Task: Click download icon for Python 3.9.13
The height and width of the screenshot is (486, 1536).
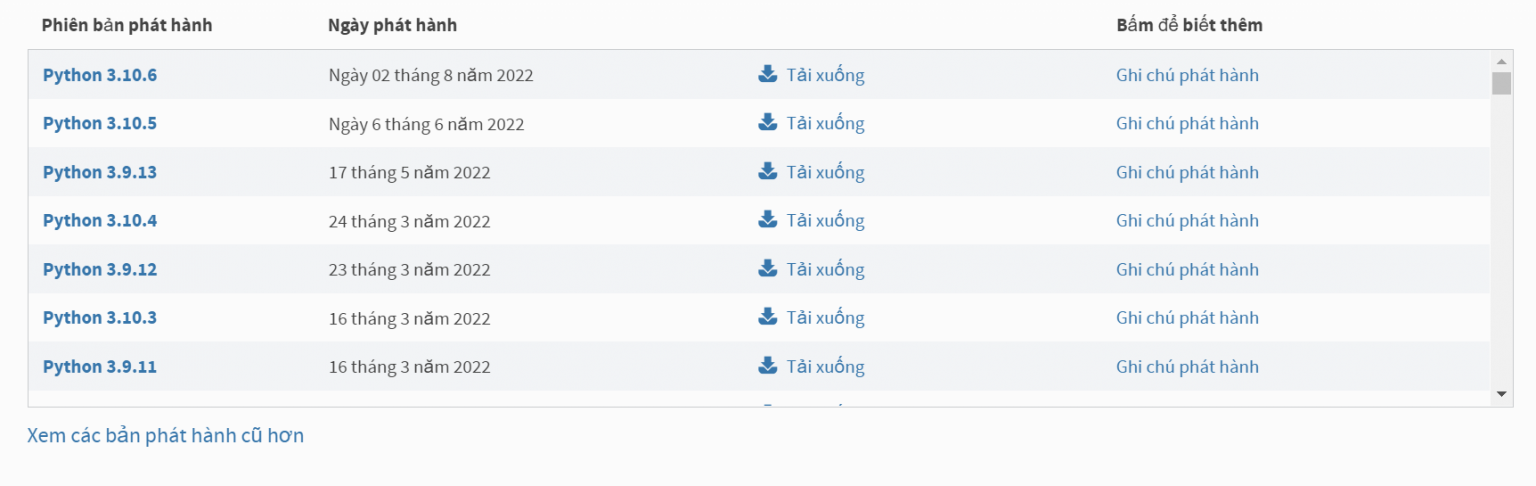Action: point(767,171)
